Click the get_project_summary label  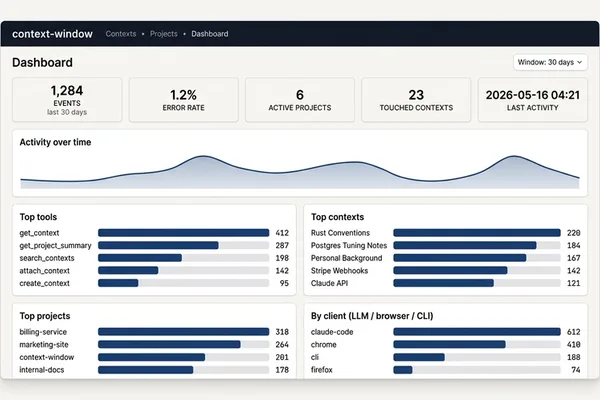55,245
